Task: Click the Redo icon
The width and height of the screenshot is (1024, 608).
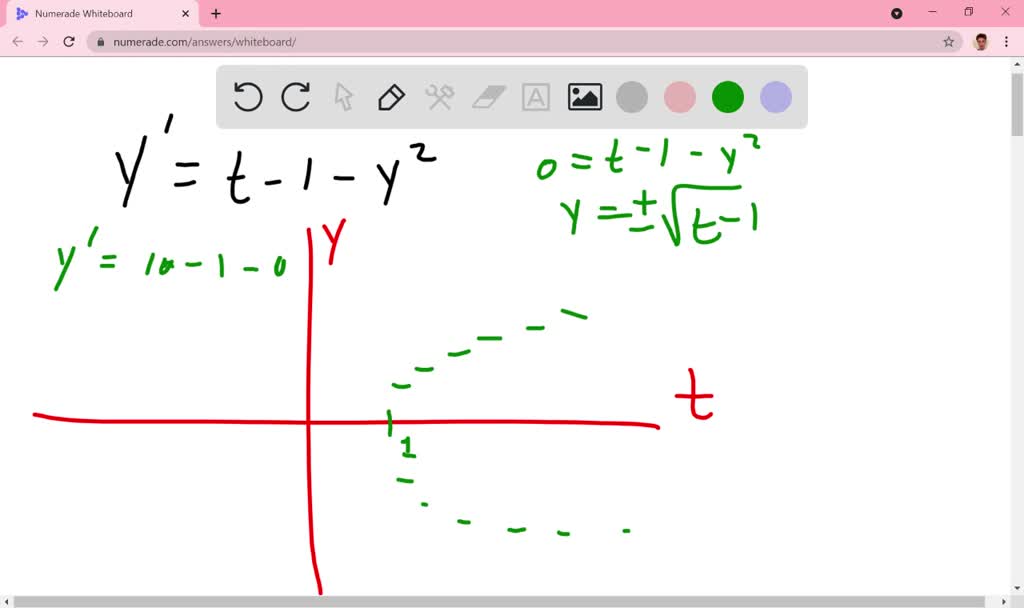Action: (295, 97)
